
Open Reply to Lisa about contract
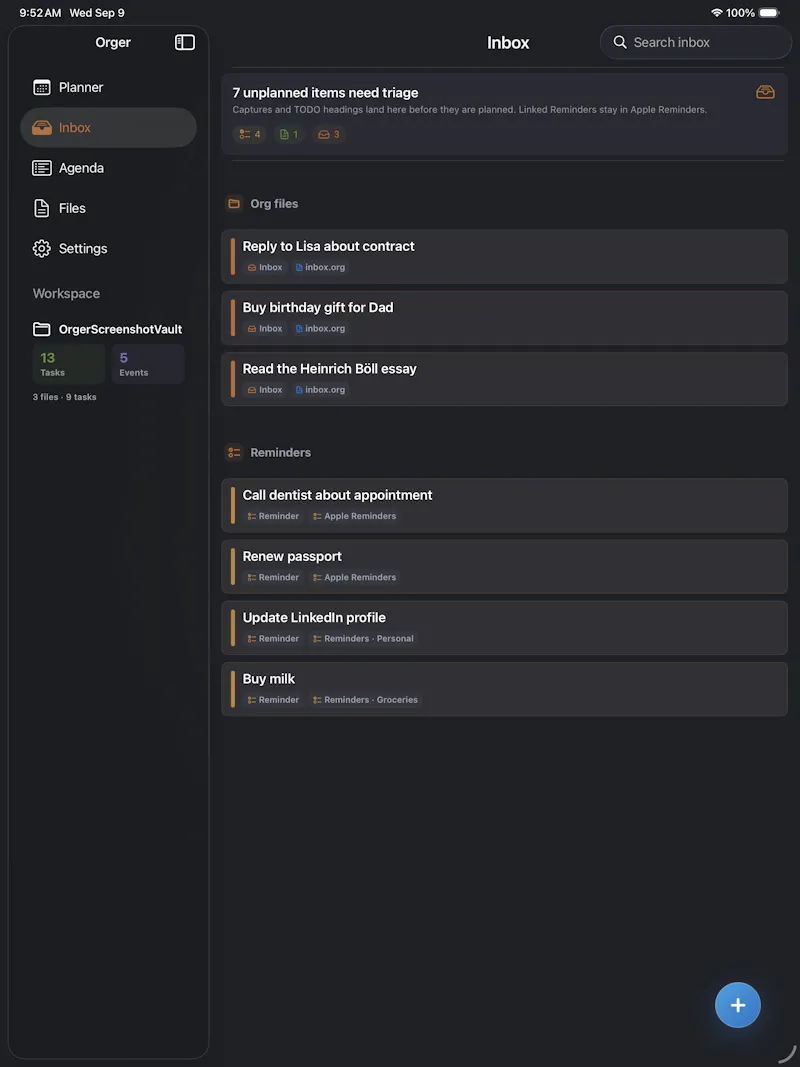click(x=505, y=257)
